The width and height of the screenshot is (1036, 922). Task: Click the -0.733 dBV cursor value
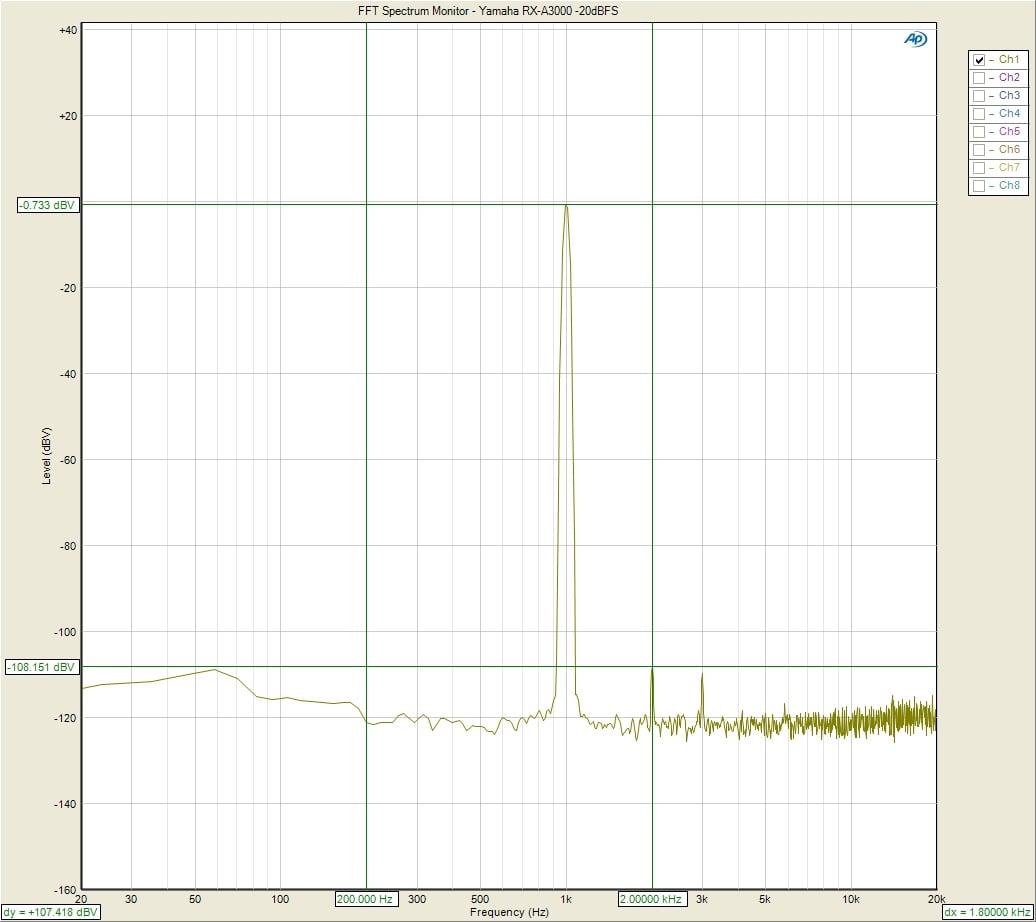(47, 205)
